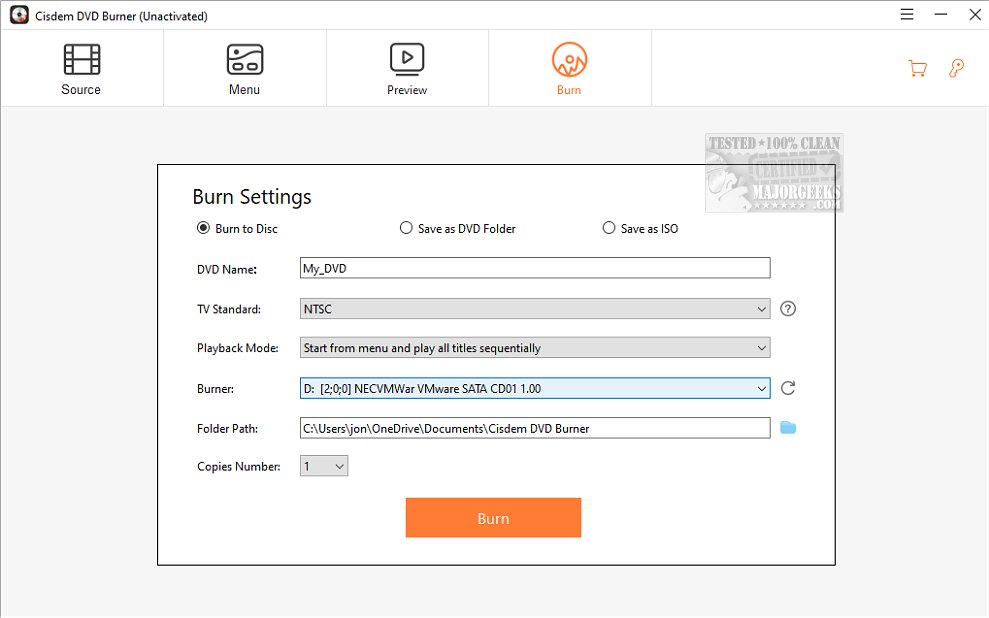This screenshot has width=989, height=618.
Task: Click the orange Burn disc icon
Action: (569, 60)
